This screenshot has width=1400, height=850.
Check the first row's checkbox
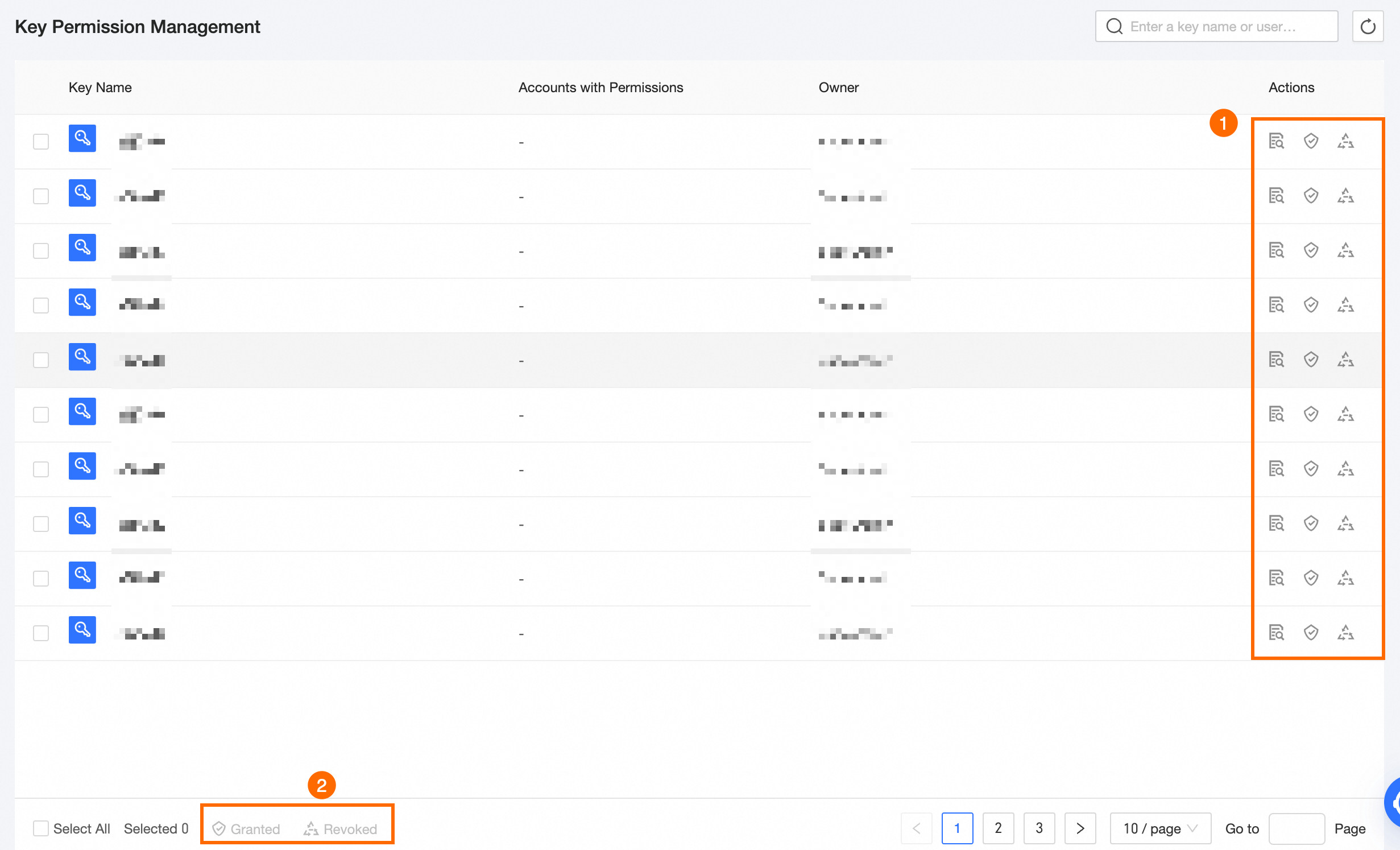(41, 142)
